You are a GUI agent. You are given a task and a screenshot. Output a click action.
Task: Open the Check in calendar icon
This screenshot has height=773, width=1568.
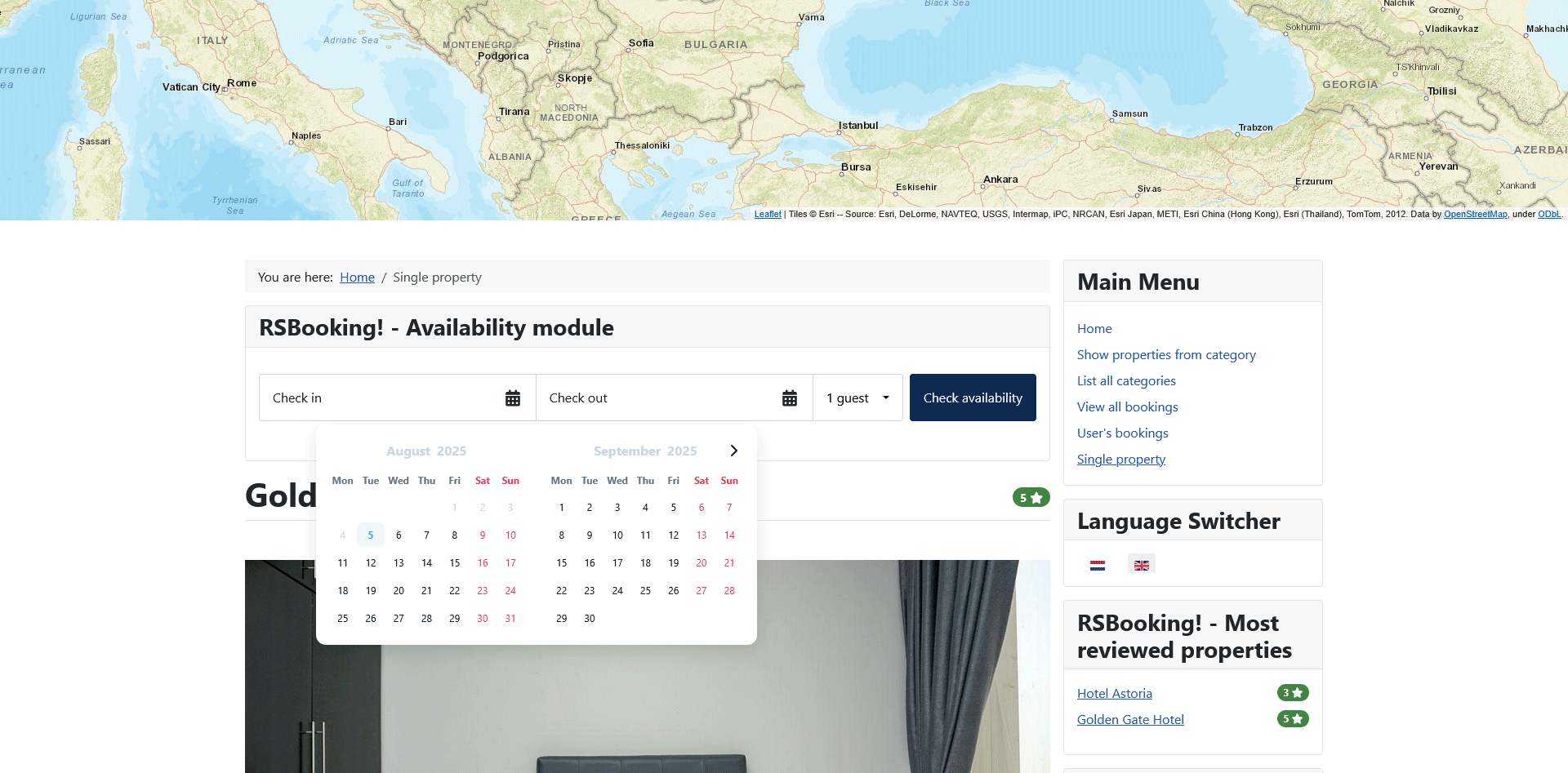[513, 398]
